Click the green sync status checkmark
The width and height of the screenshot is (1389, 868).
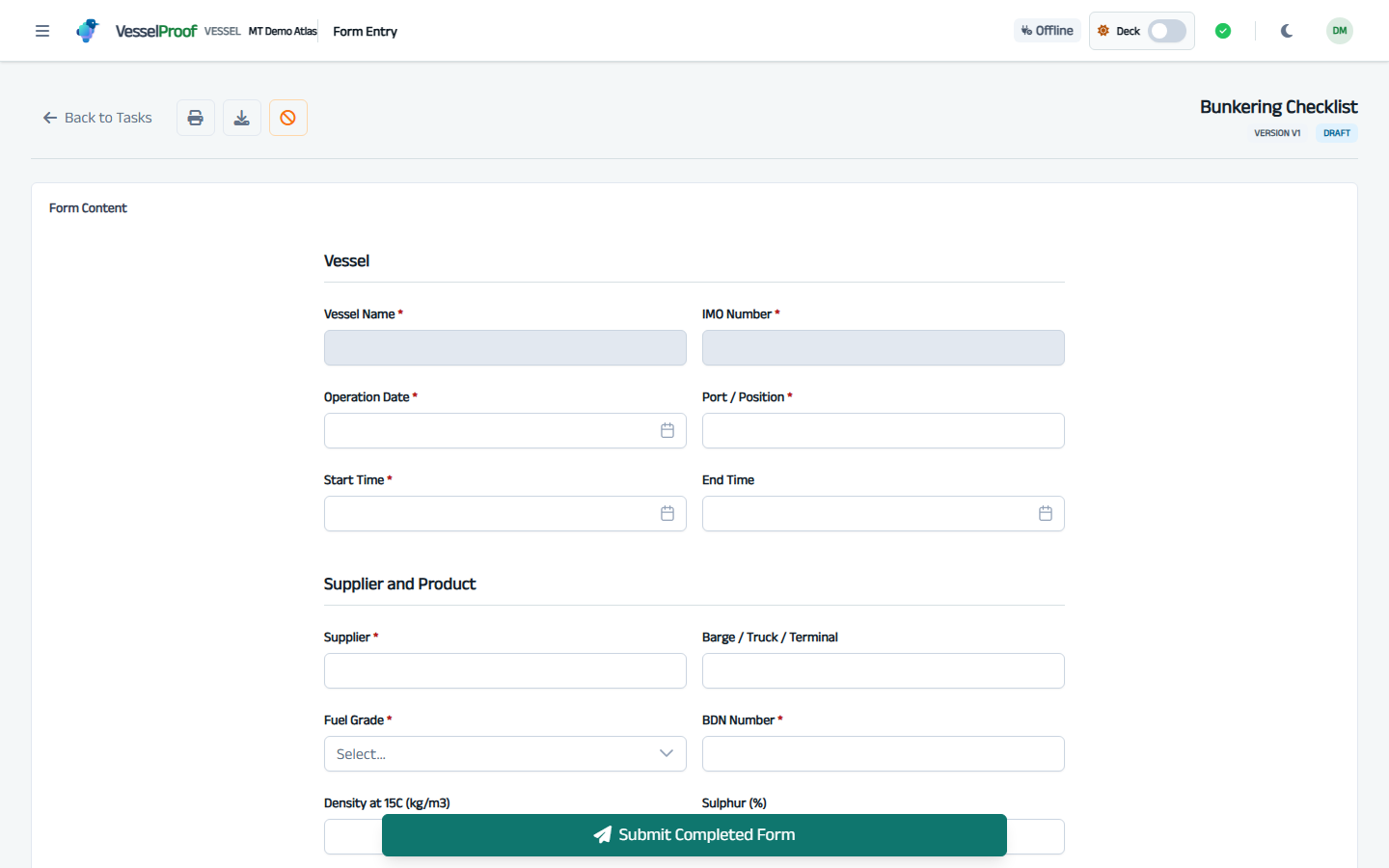coord(1223,31)
